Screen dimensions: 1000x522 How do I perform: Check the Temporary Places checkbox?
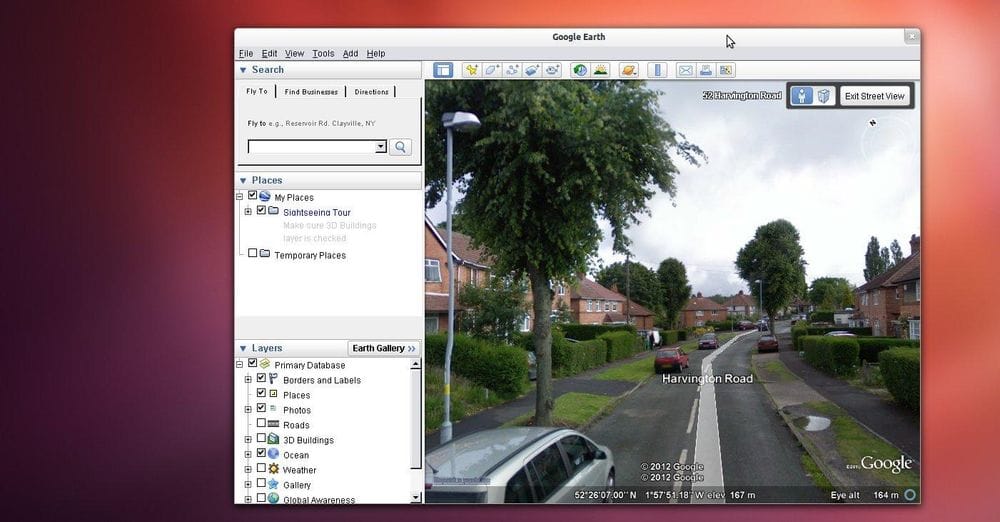click(253, 253)
